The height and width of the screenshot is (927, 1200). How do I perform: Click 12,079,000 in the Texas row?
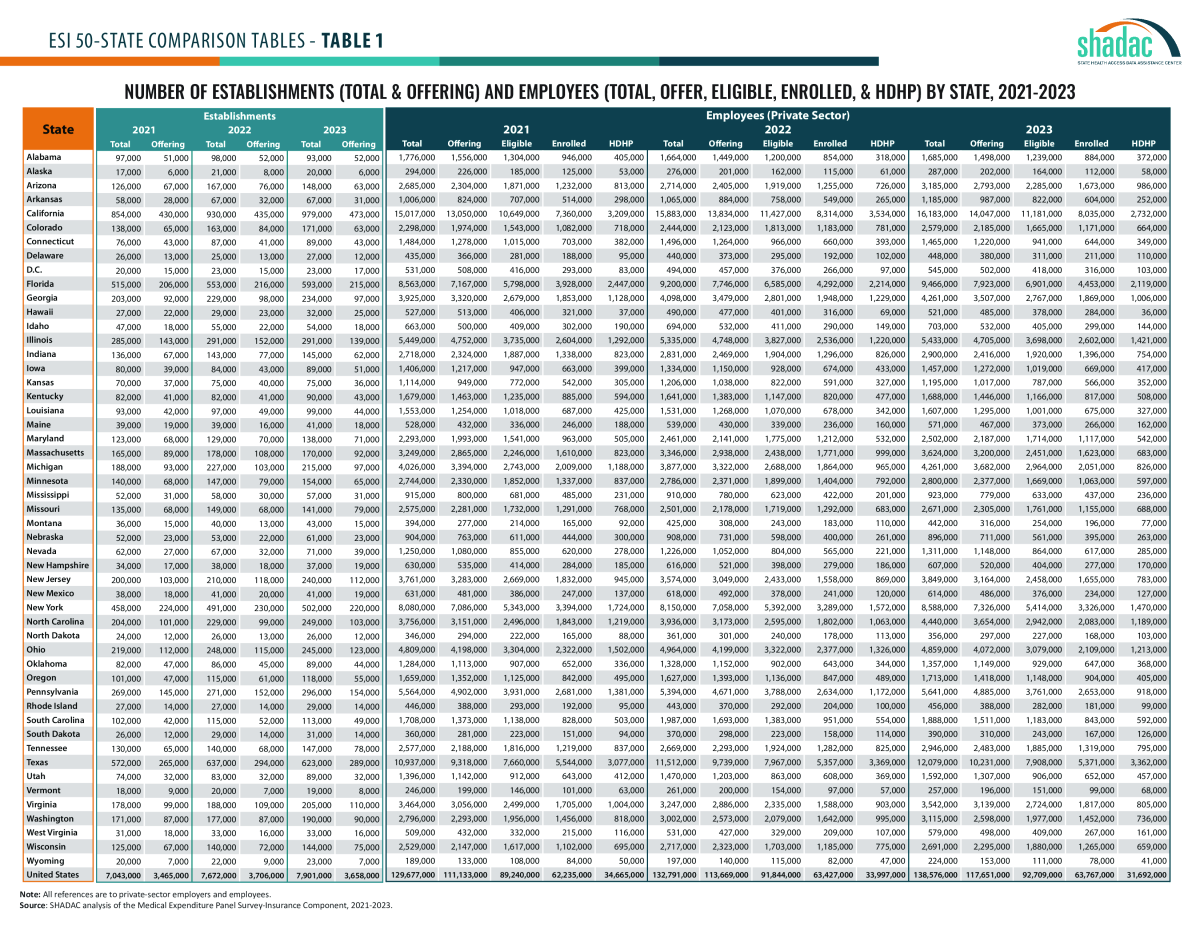pyautogui.click(x=937, y=762)
